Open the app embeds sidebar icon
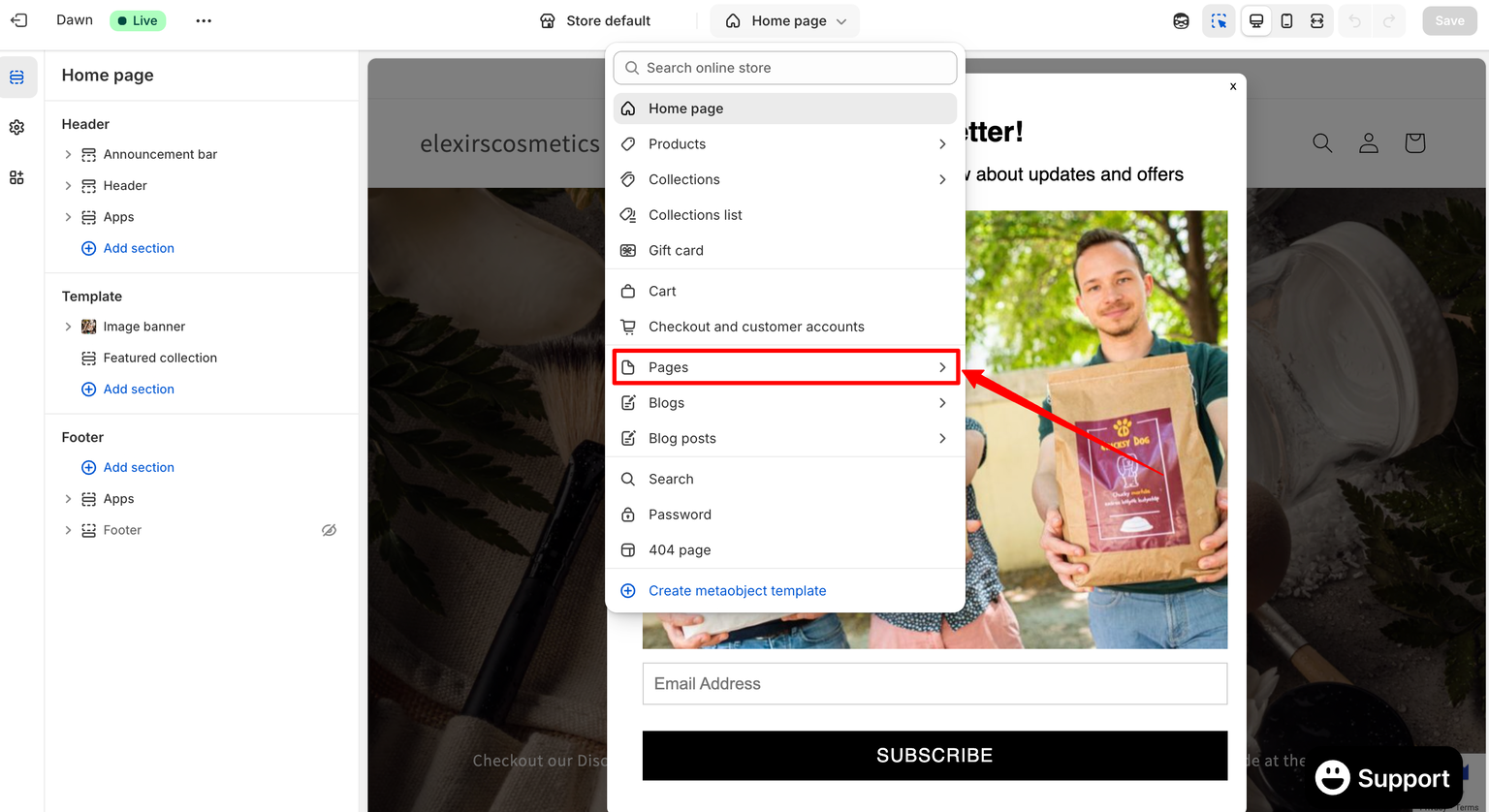Screen dimensions: 1489x812 pyautogui.click(x=17, y=177)
